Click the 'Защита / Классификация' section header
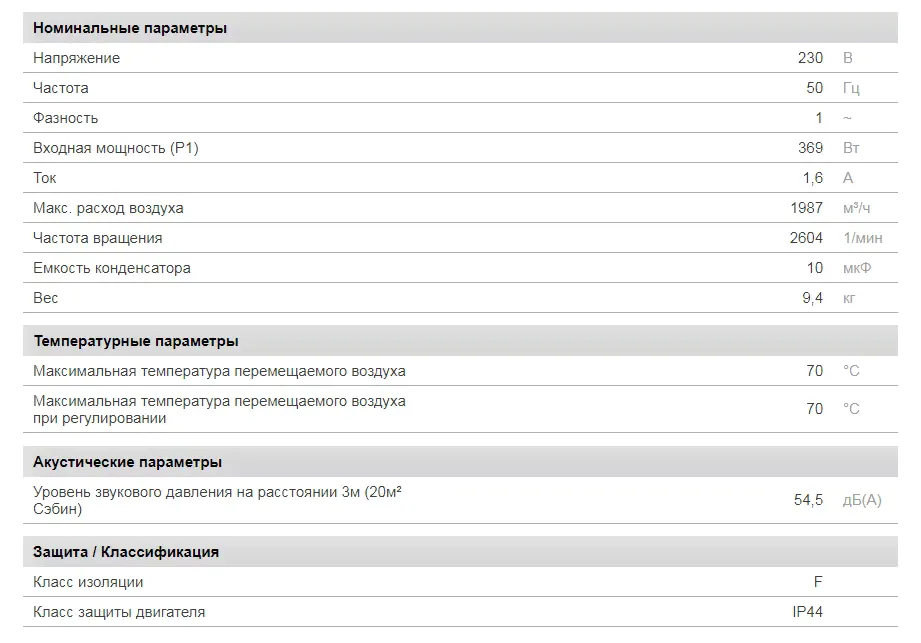The width and height of the screenshot is (921, 643). 126,552
